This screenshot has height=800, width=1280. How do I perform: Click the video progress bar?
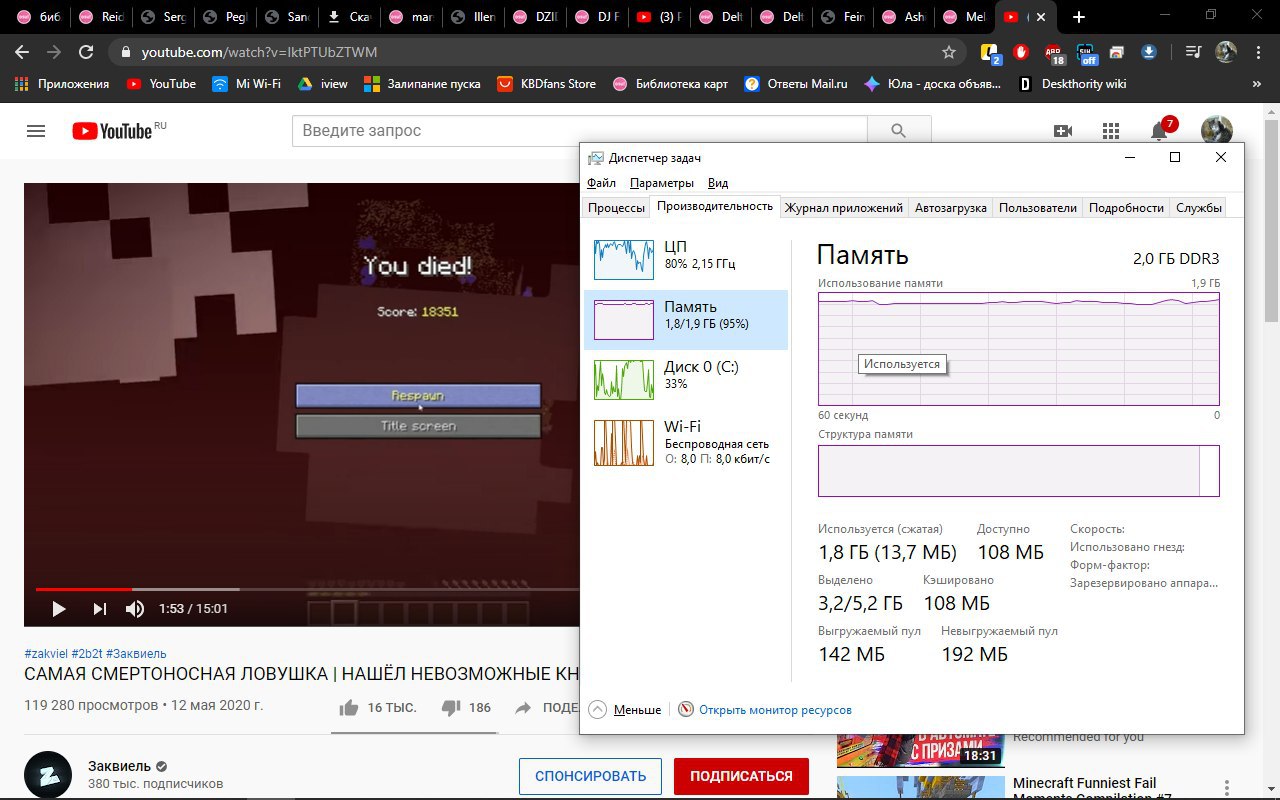click(x=307, y=589)
